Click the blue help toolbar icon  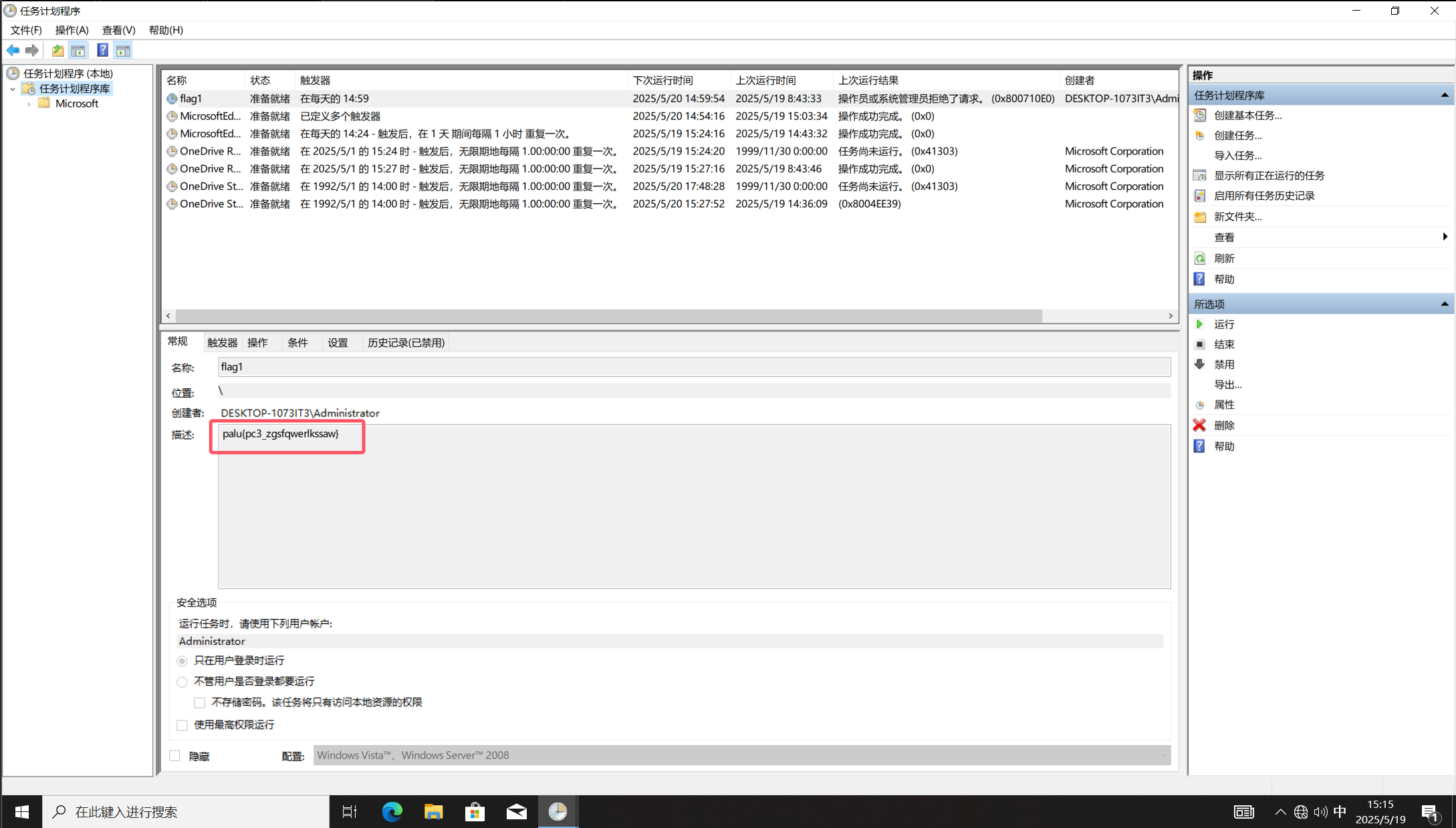tap(102, 50)
